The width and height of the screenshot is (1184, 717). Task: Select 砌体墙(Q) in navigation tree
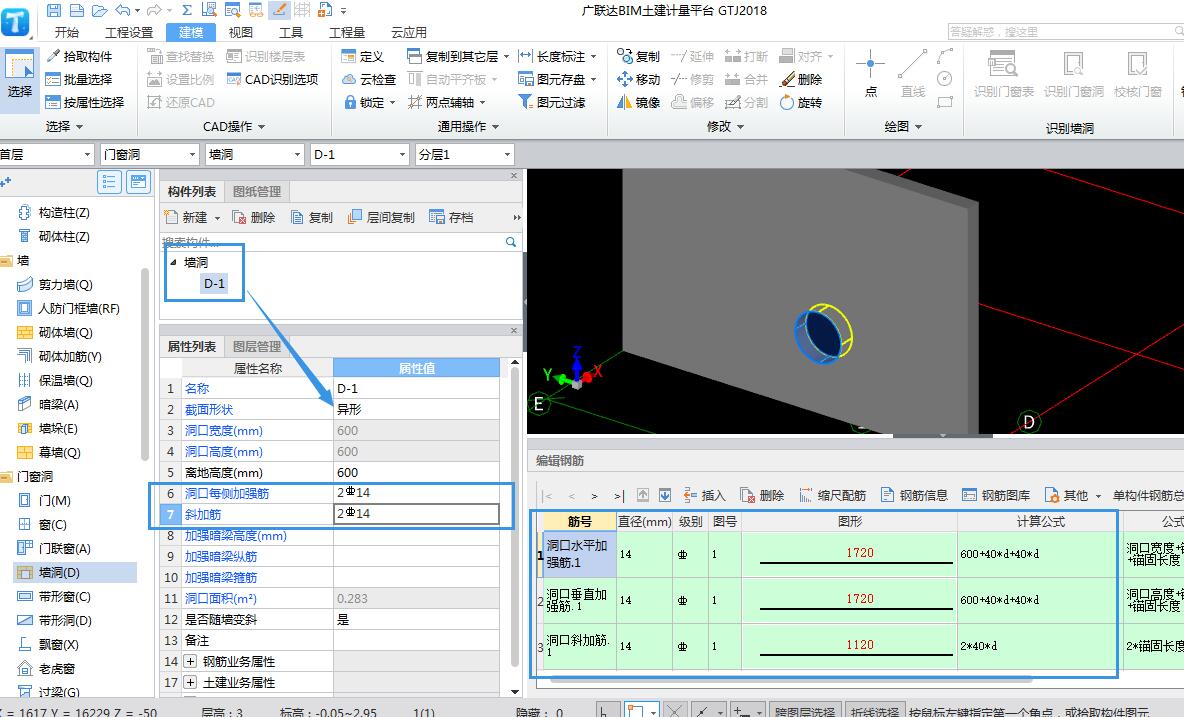65,332
